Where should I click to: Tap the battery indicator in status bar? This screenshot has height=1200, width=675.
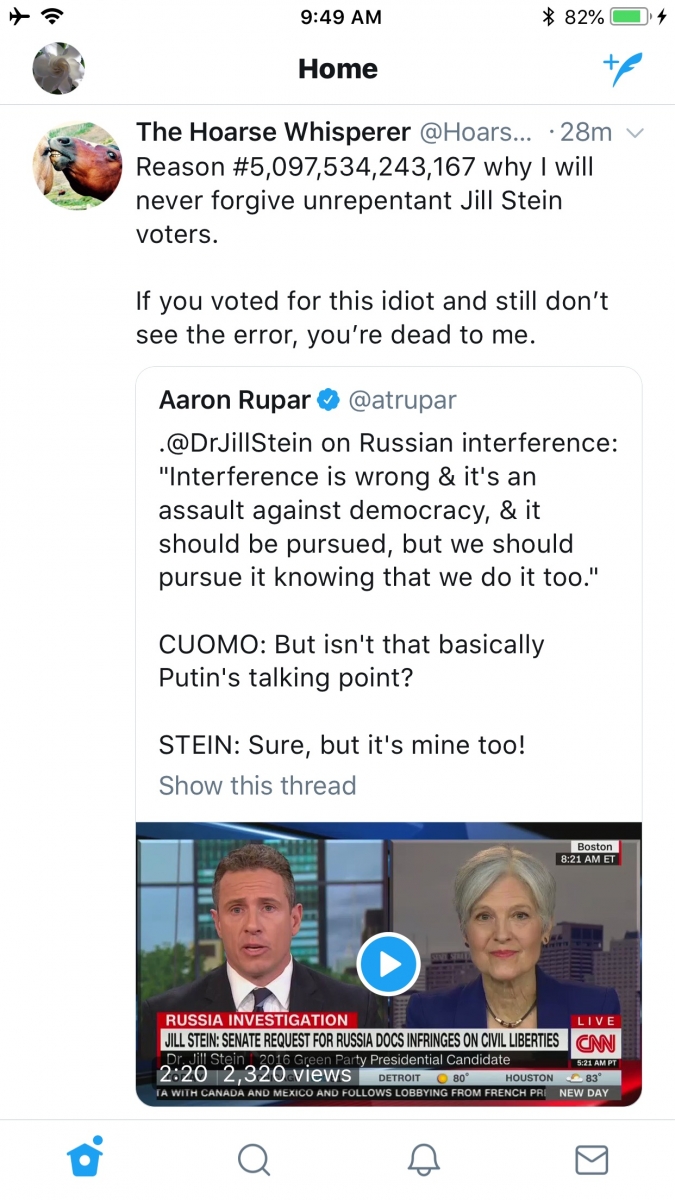[x=631, y=17]
